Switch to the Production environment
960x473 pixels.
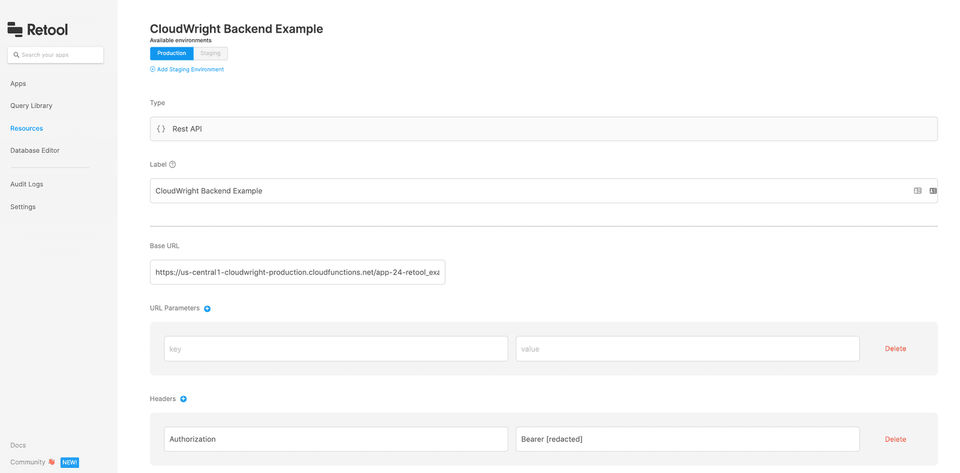tap(171, 53)
